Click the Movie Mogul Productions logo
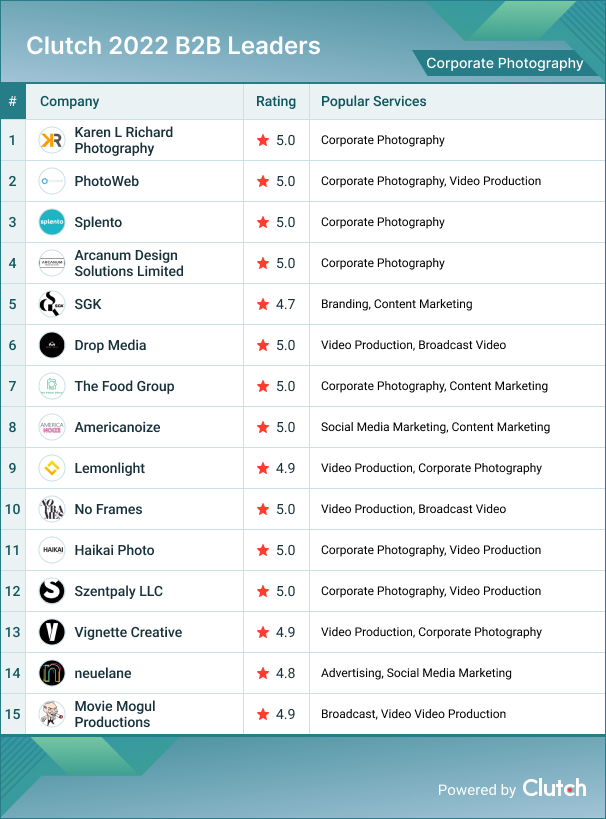 click(x=51, y=714)
